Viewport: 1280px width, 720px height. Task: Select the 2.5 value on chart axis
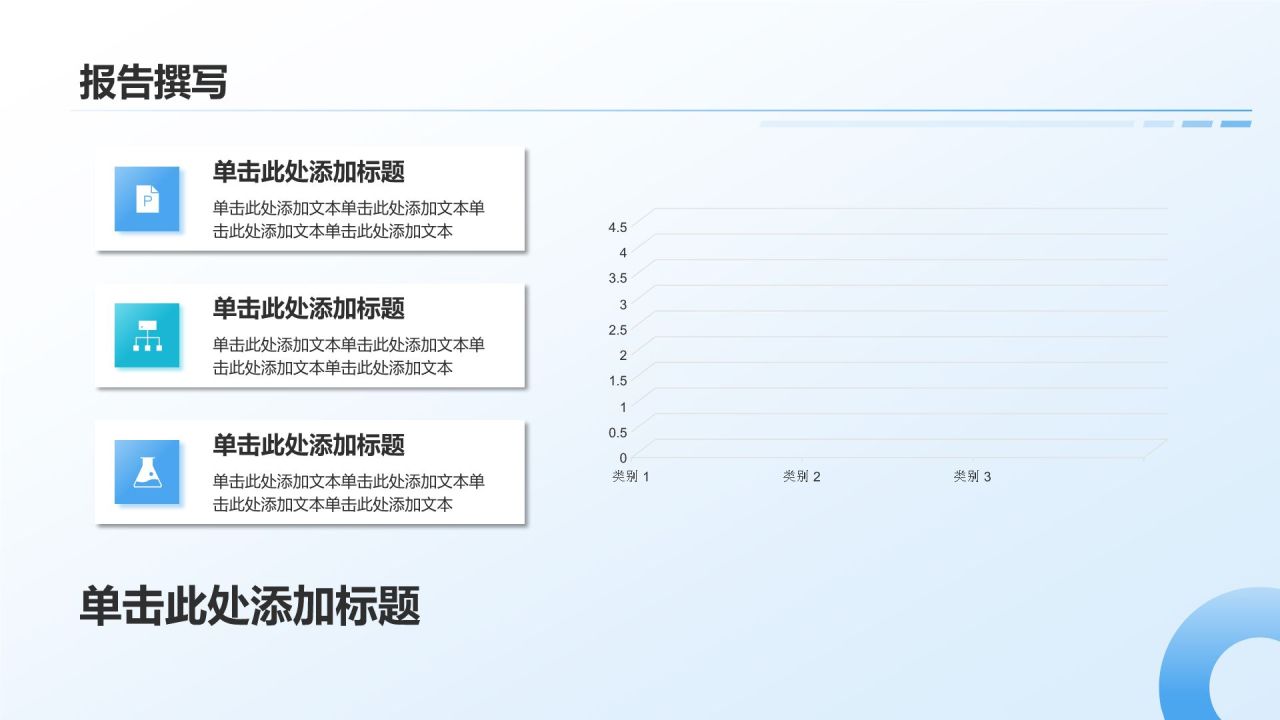coord(617,330)
